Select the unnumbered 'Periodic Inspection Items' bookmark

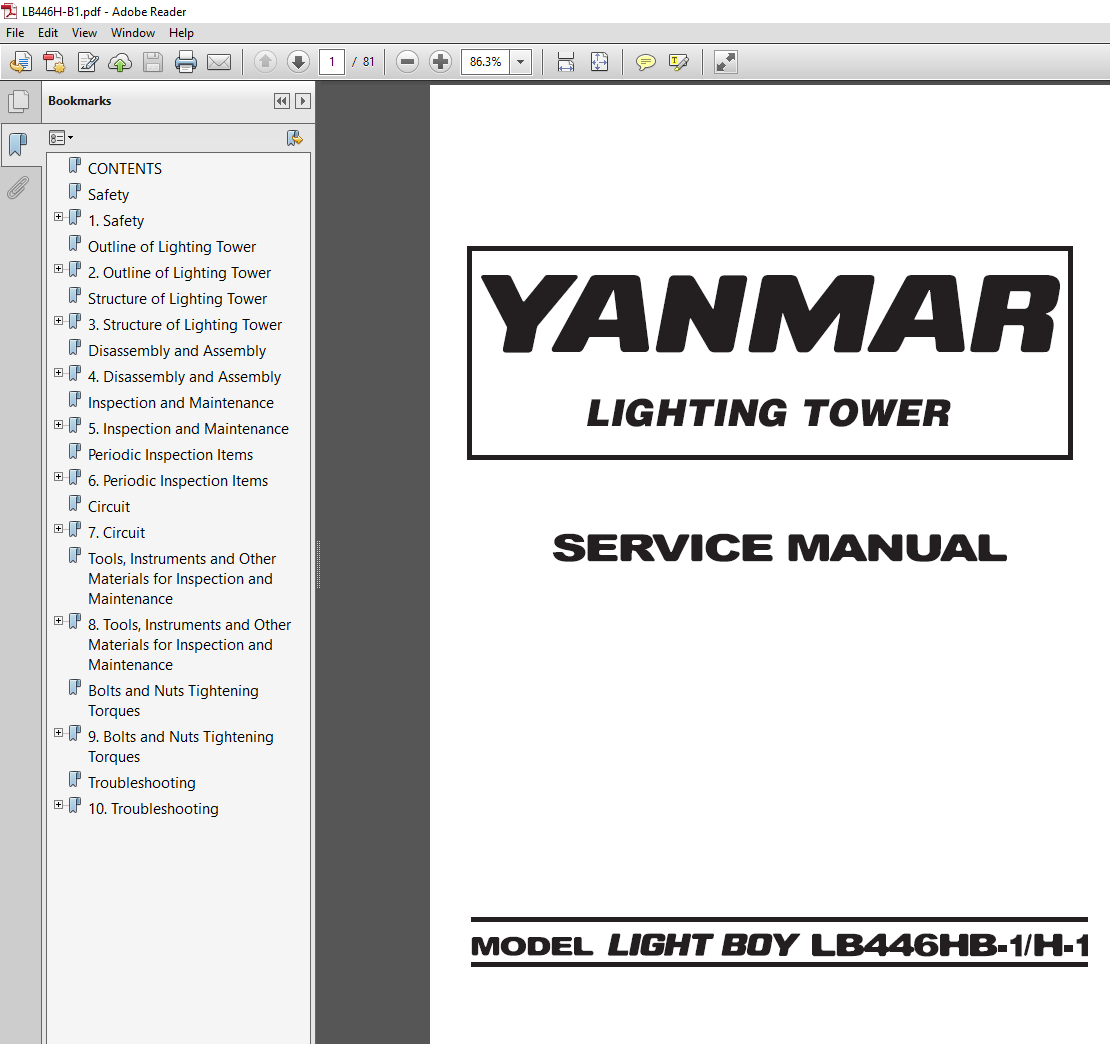[x=171, y=454]
